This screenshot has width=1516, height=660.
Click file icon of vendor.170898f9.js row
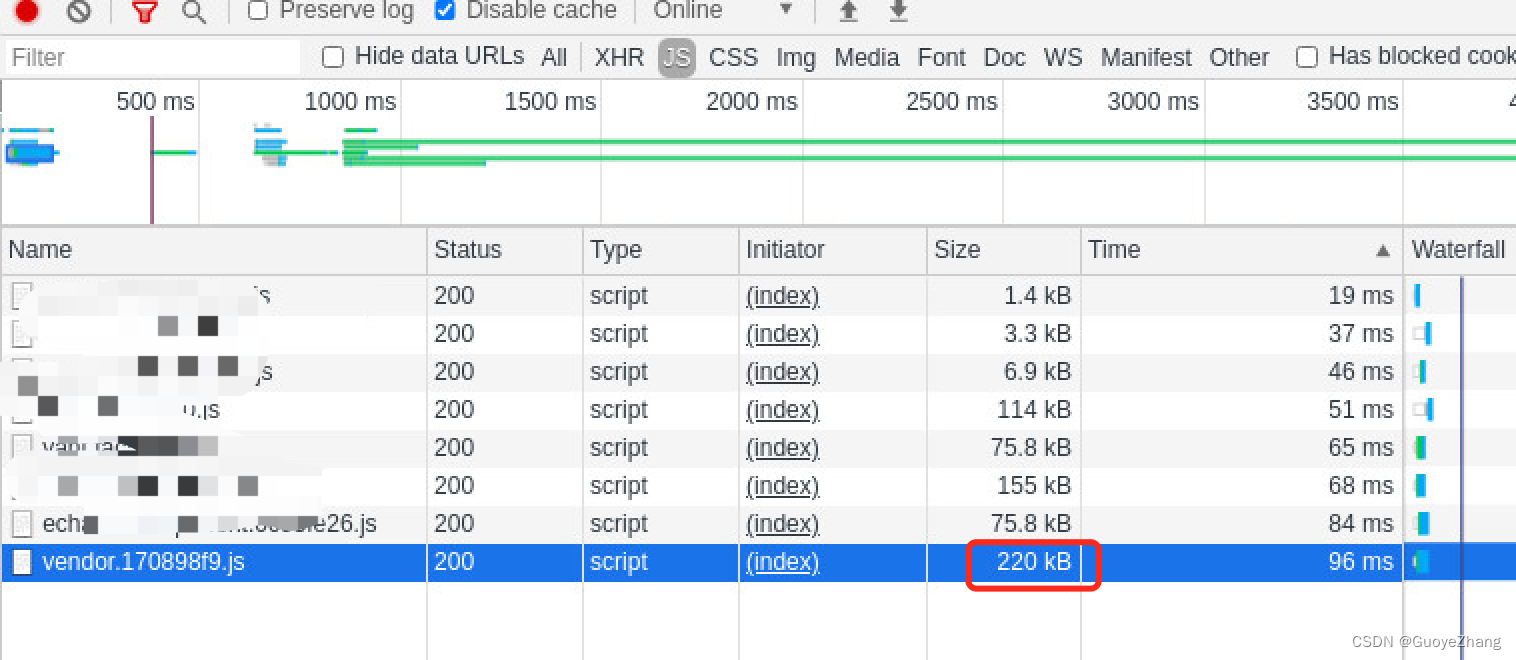[x=22, y=562]
